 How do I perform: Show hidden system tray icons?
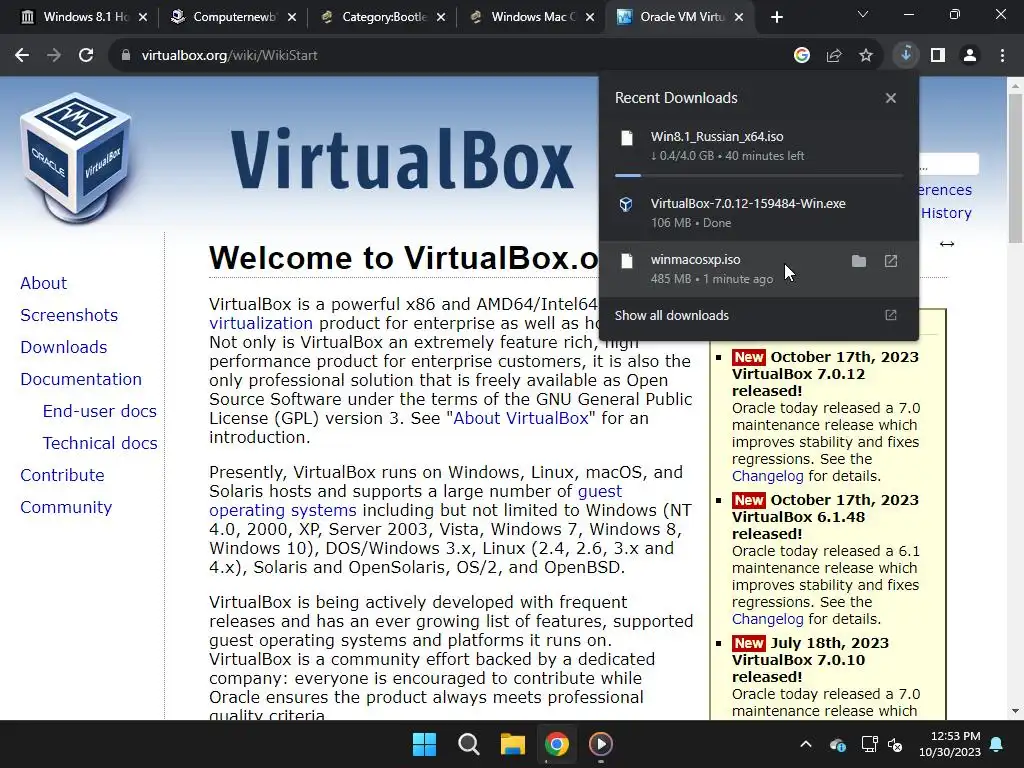[x=806, y=744]
